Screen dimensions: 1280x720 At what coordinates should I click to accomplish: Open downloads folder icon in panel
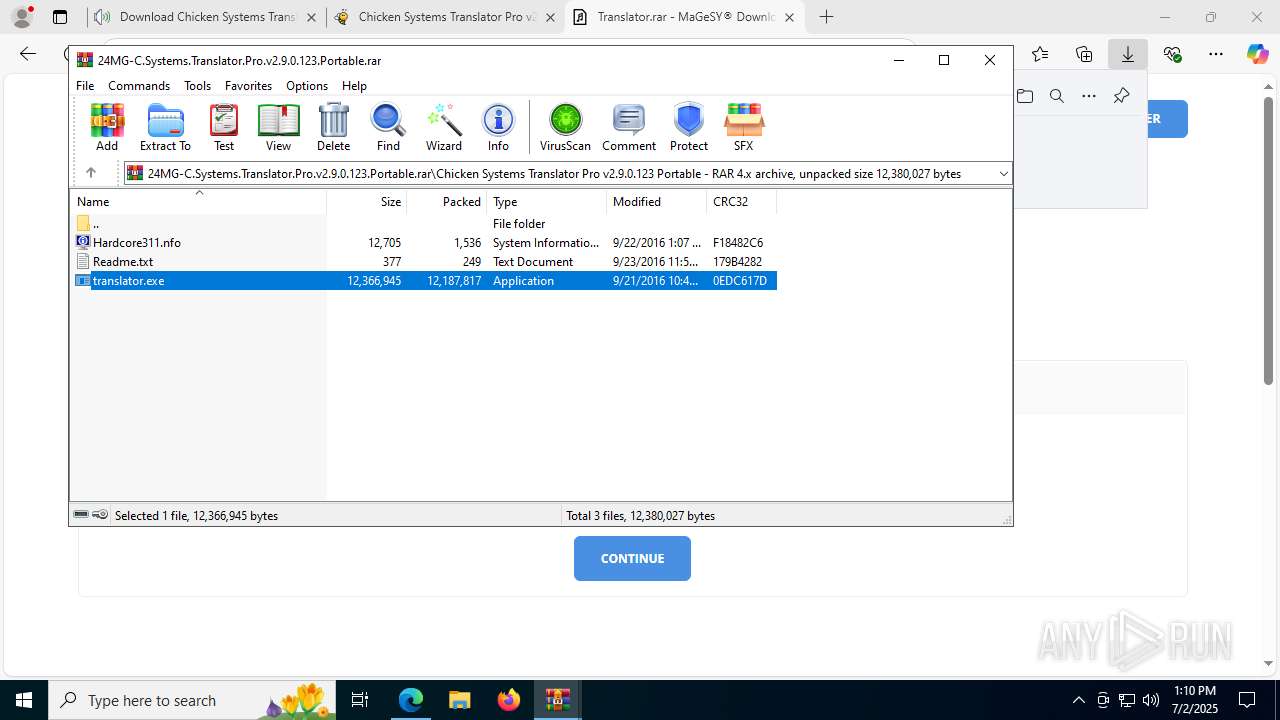click(x=1025, y=96)
